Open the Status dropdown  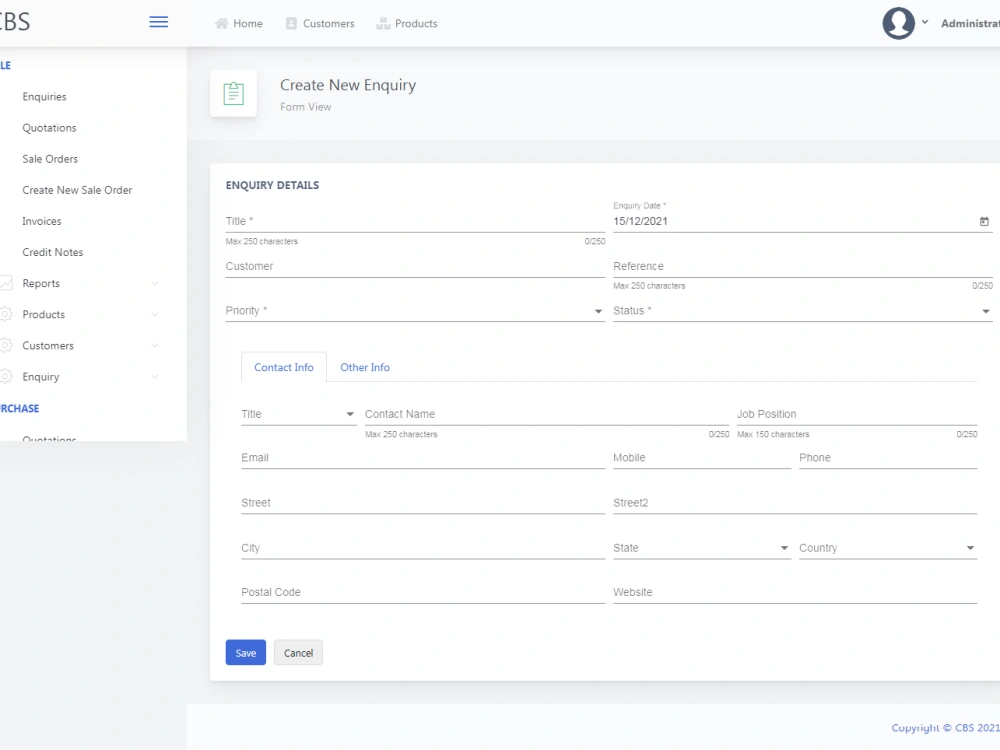[803, 311]
